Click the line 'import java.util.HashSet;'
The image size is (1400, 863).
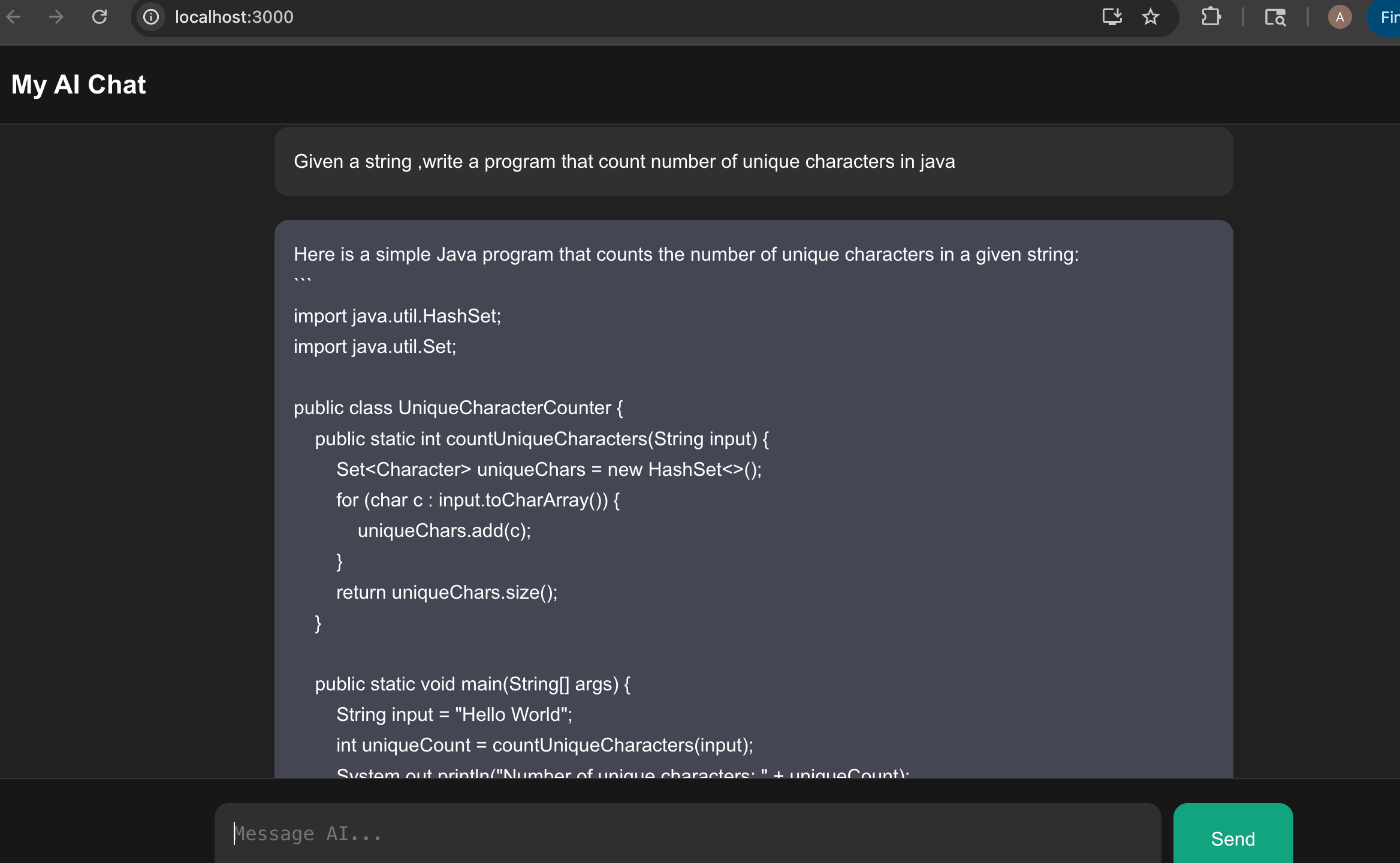coord(397,316)
